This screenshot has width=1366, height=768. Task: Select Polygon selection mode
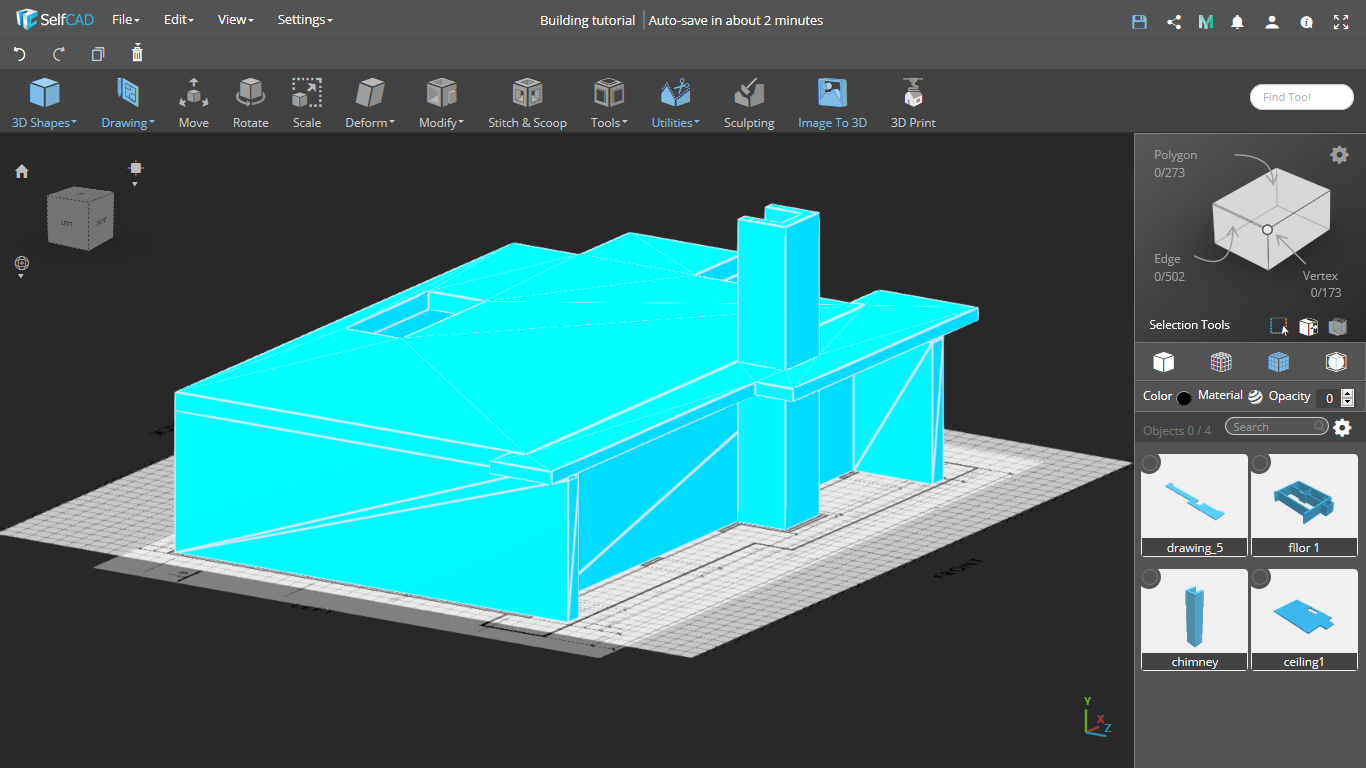[x=1175, y=163]
